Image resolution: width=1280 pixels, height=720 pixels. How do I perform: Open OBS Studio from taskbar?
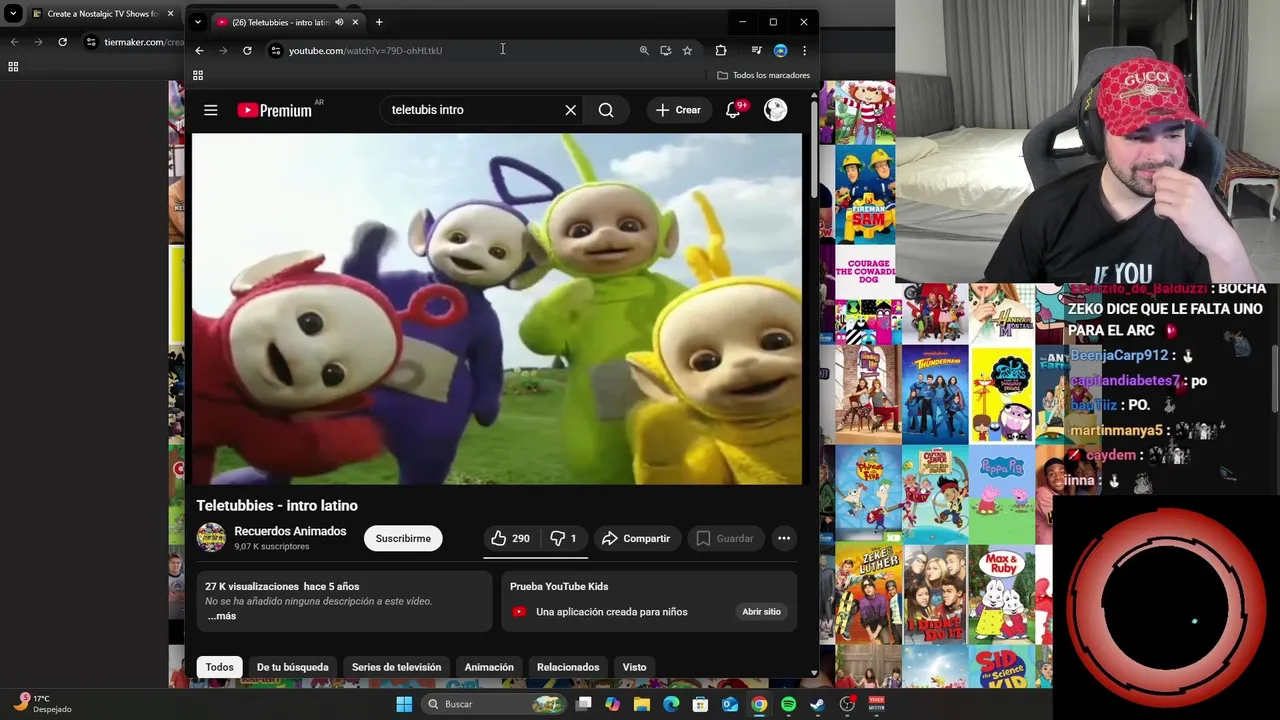(x=847, y=704)
